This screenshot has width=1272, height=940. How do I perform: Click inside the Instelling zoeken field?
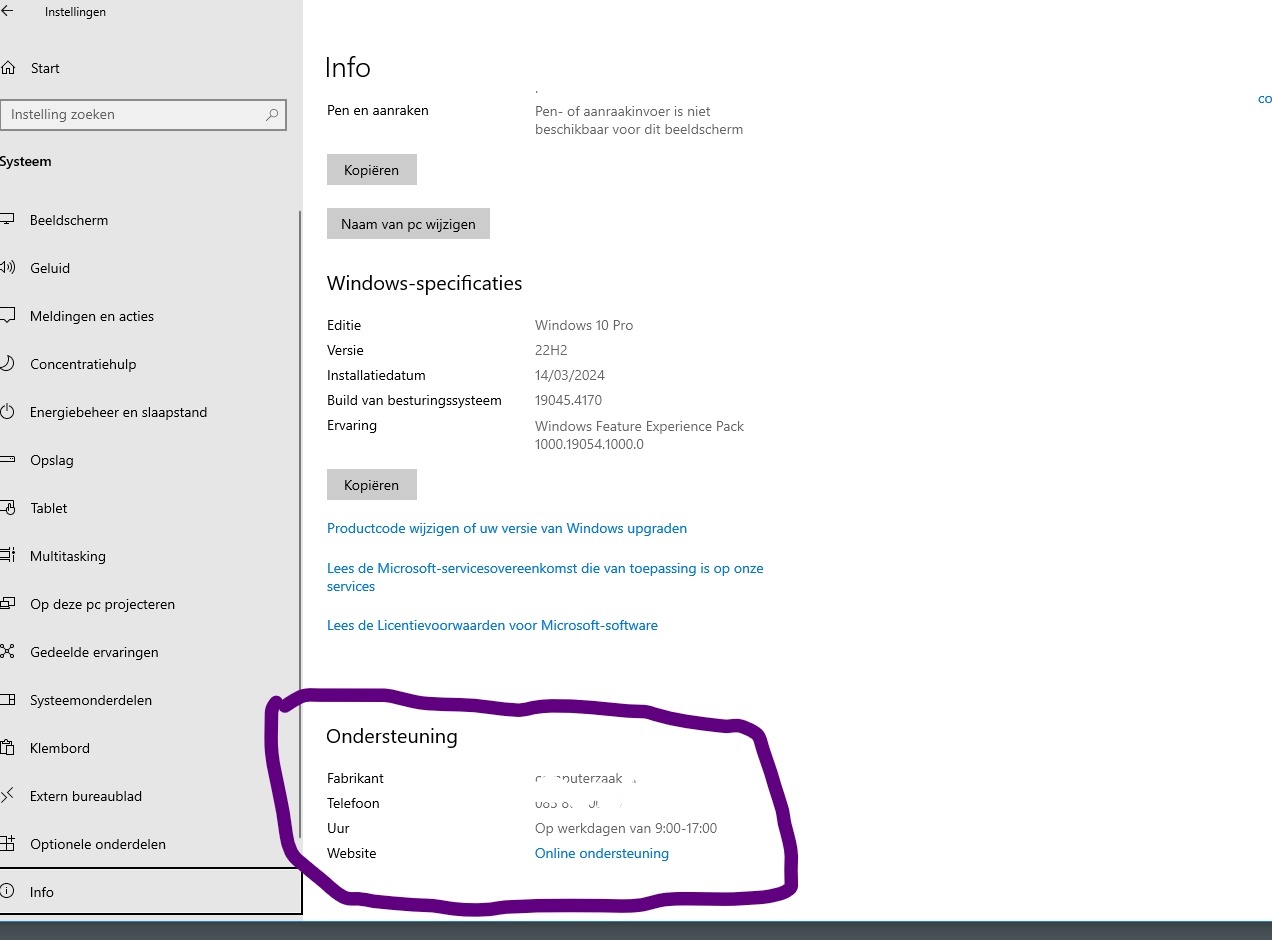[x=130, y=115]
